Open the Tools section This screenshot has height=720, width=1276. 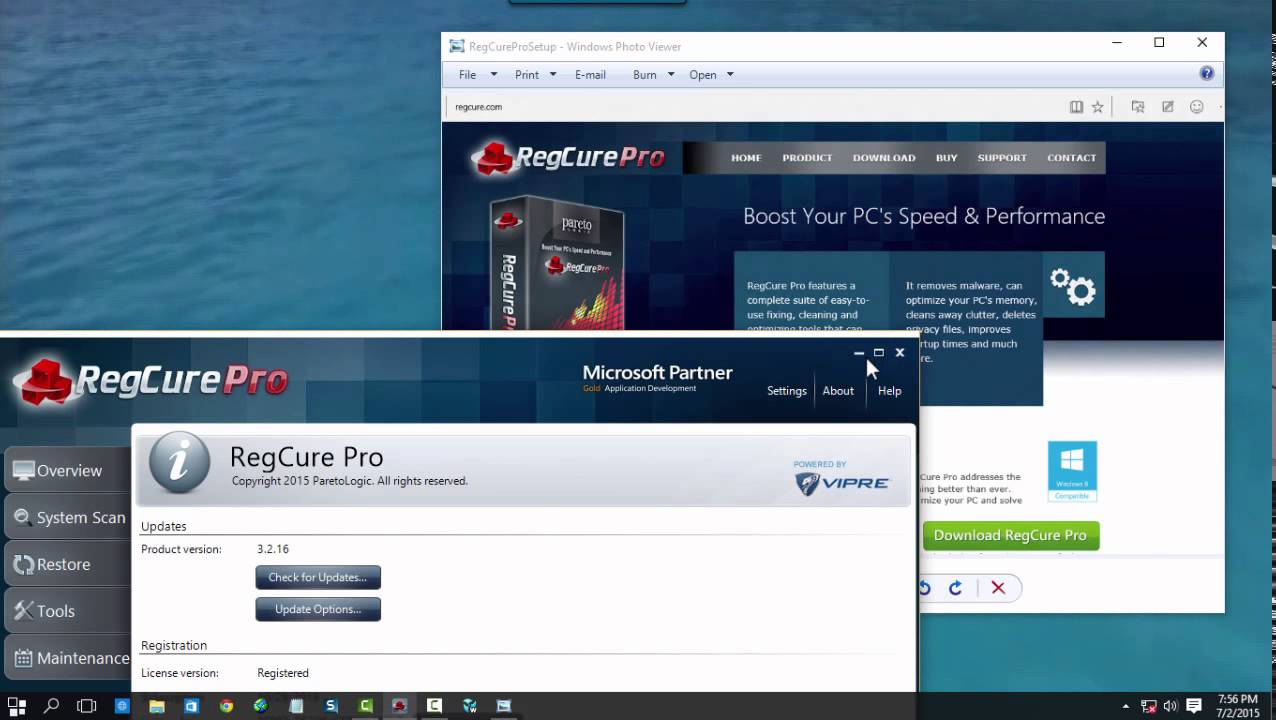pos(66,611)
